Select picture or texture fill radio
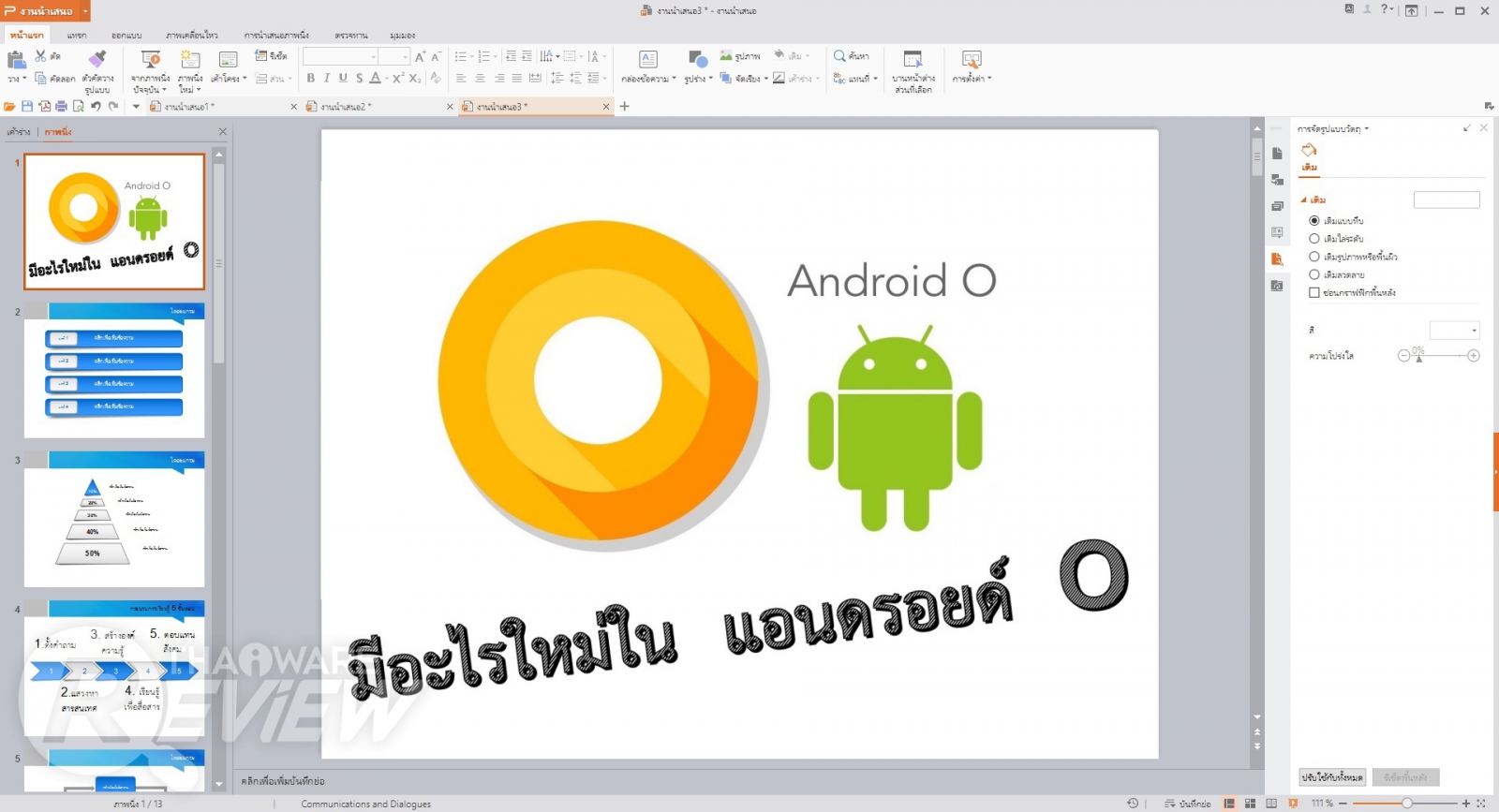 click(x=1314, y=257)
